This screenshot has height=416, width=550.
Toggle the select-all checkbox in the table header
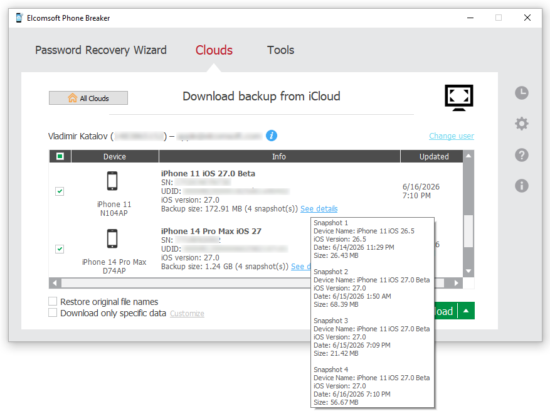pyautogui.click(x=60, y=156)
